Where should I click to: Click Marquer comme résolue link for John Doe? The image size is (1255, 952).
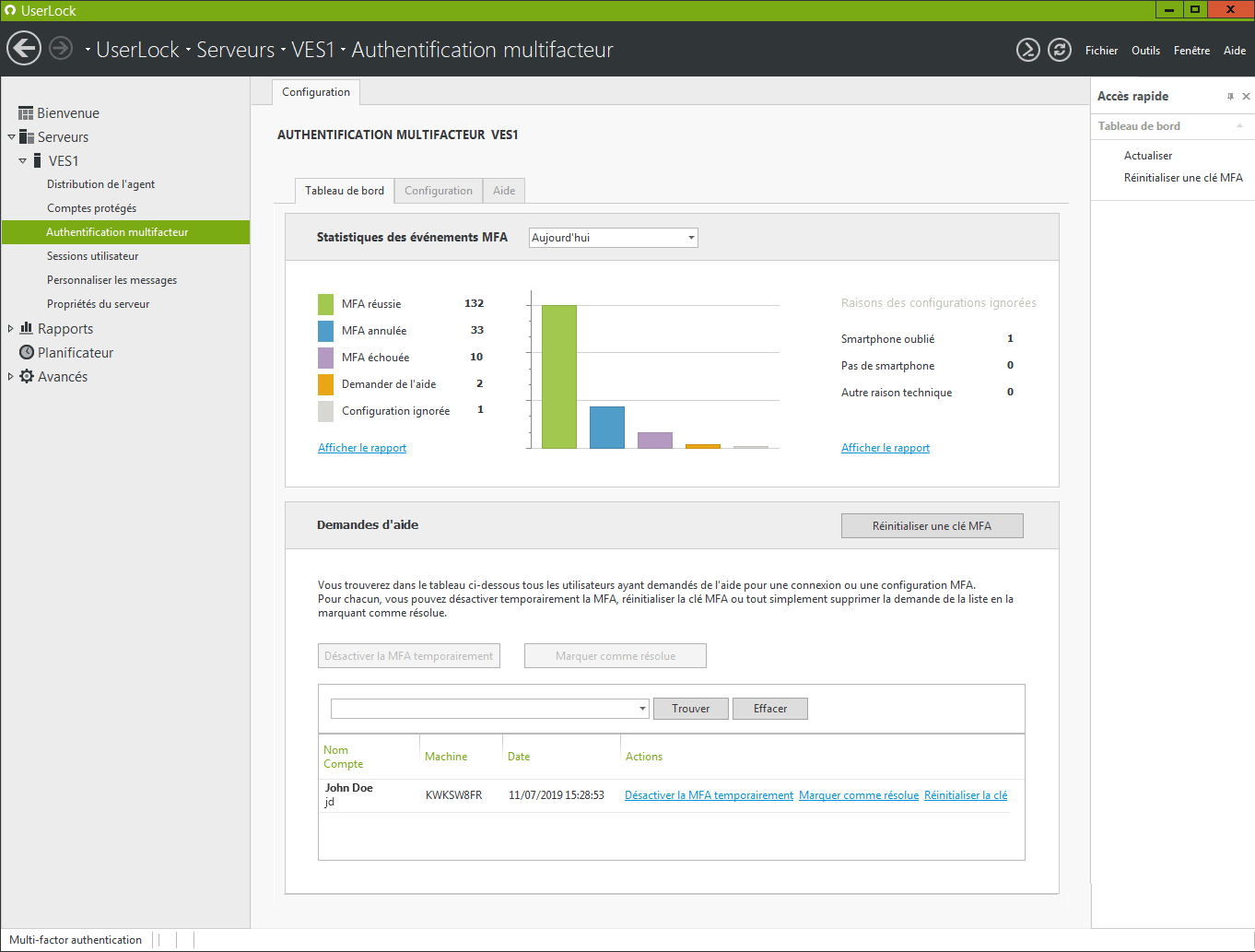[859, 795]
